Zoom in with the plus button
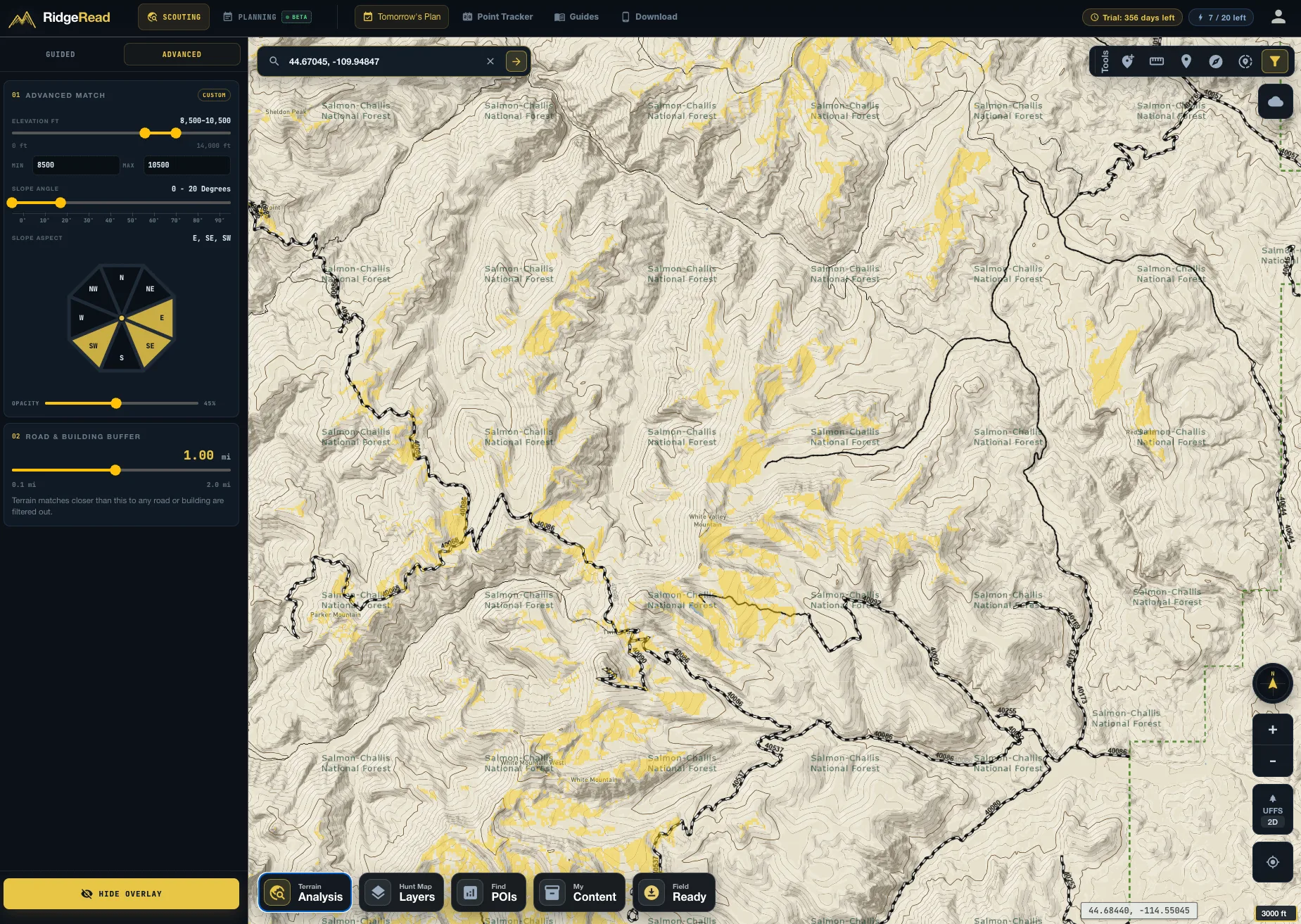The image size is (1301, 924). coord(1273,730)
